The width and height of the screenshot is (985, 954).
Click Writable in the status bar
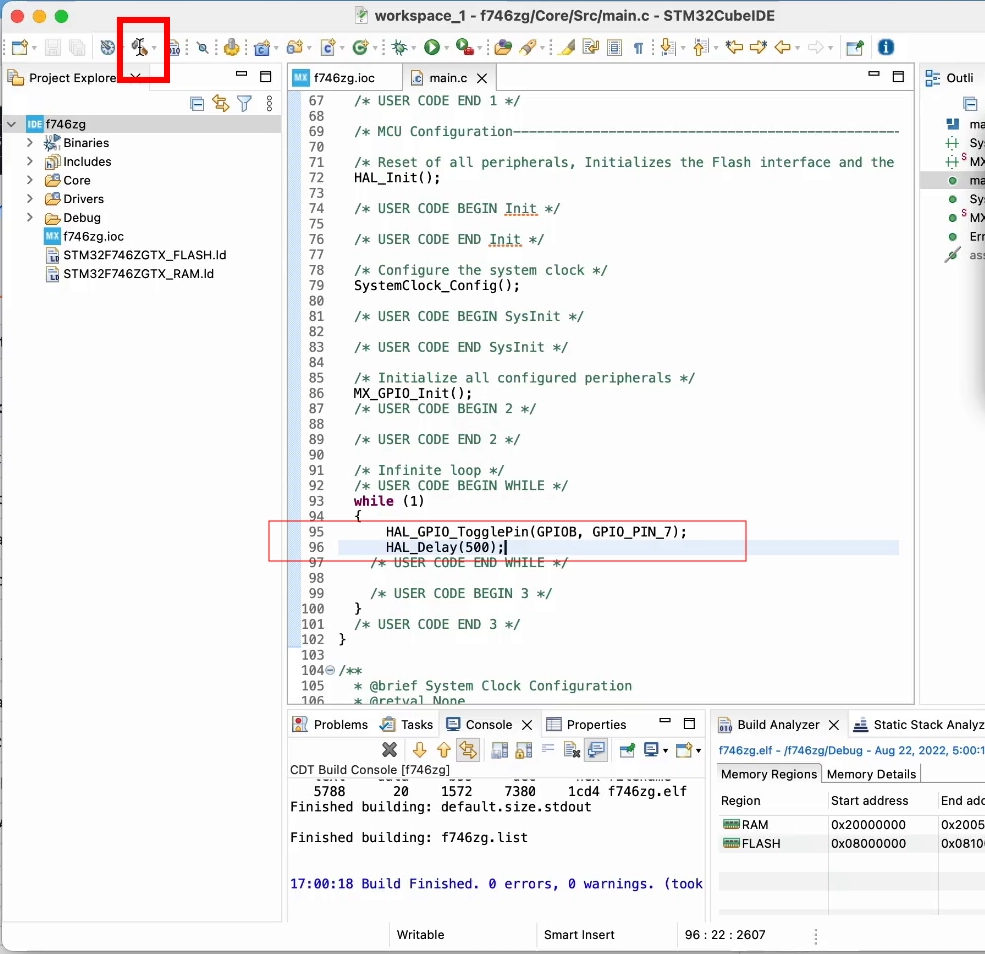point(420,934)
